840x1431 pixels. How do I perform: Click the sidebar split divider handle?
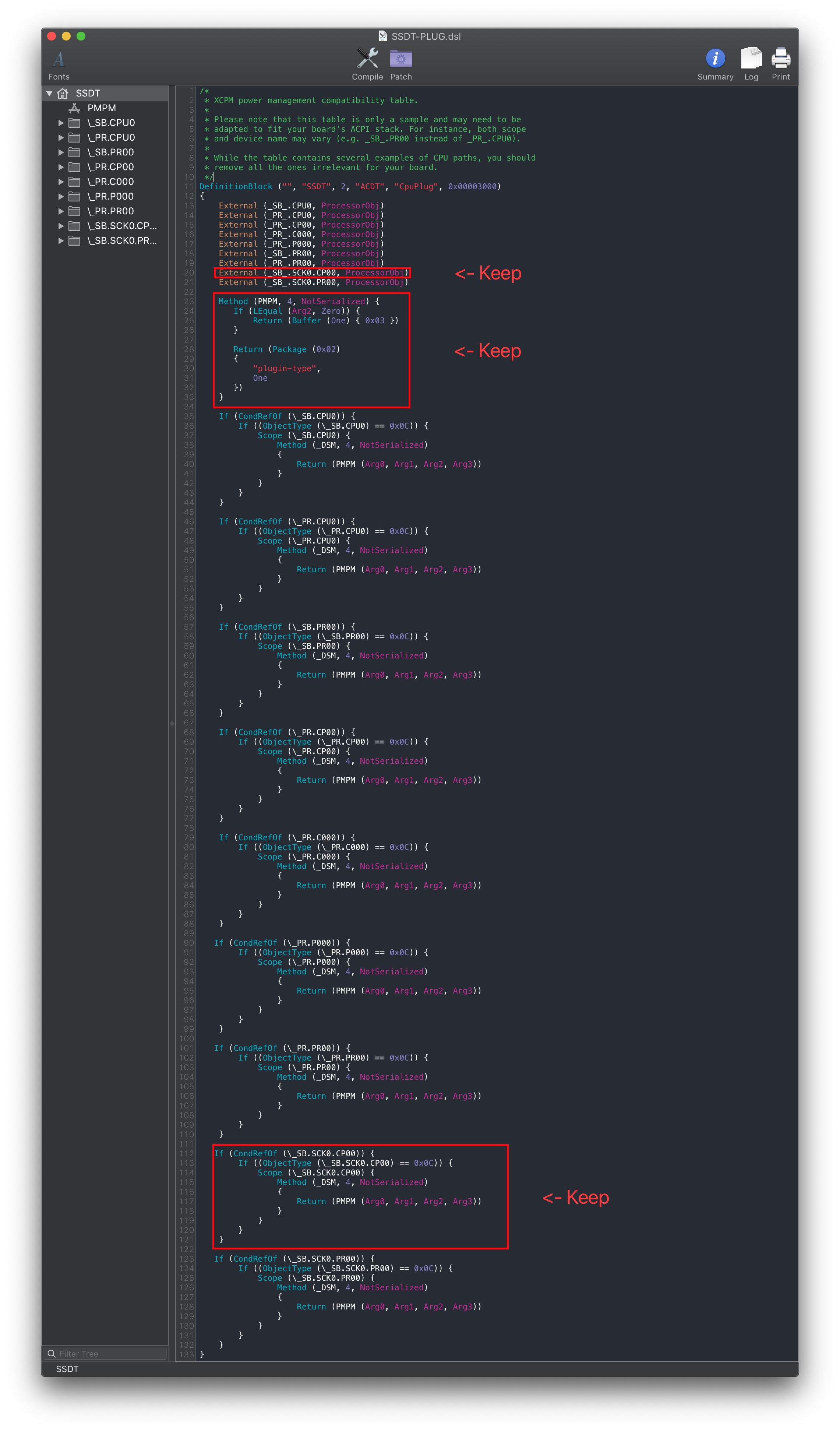pos(172,724)
